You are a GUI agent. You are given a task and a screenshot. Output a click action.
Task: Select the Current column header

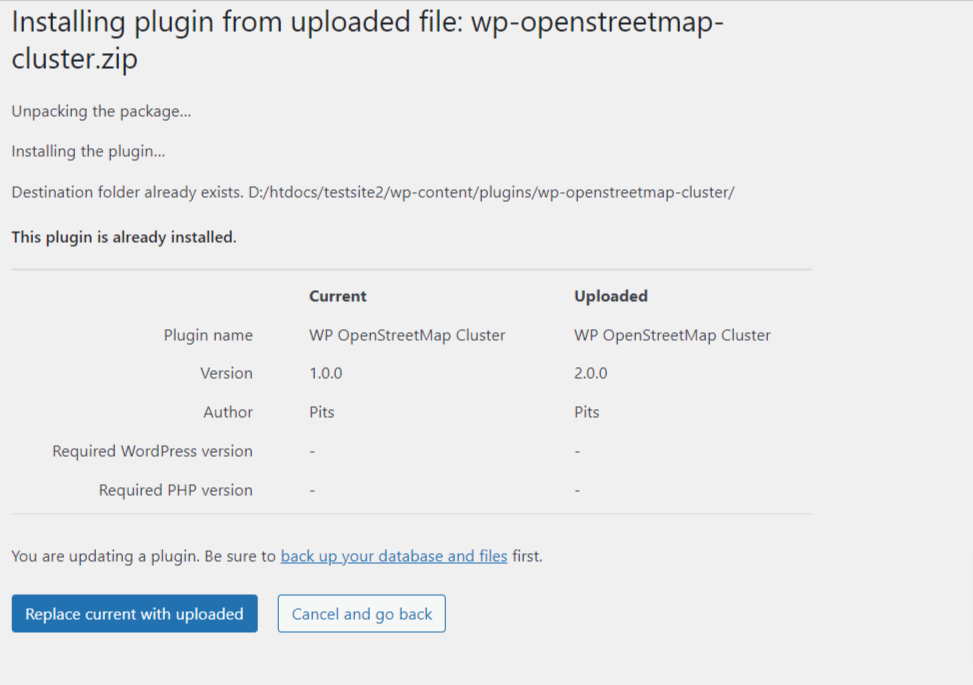[338, 296]
